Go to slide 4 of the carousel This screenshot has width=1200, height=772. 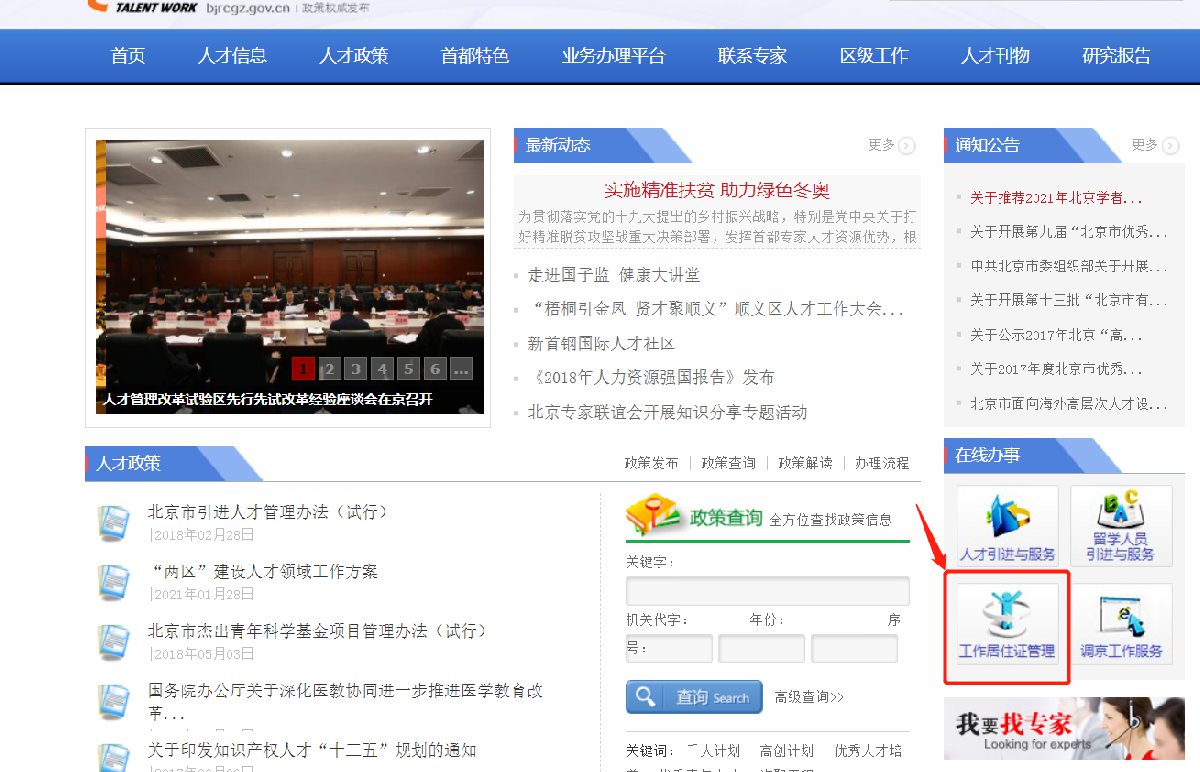[x=382, y=369]
